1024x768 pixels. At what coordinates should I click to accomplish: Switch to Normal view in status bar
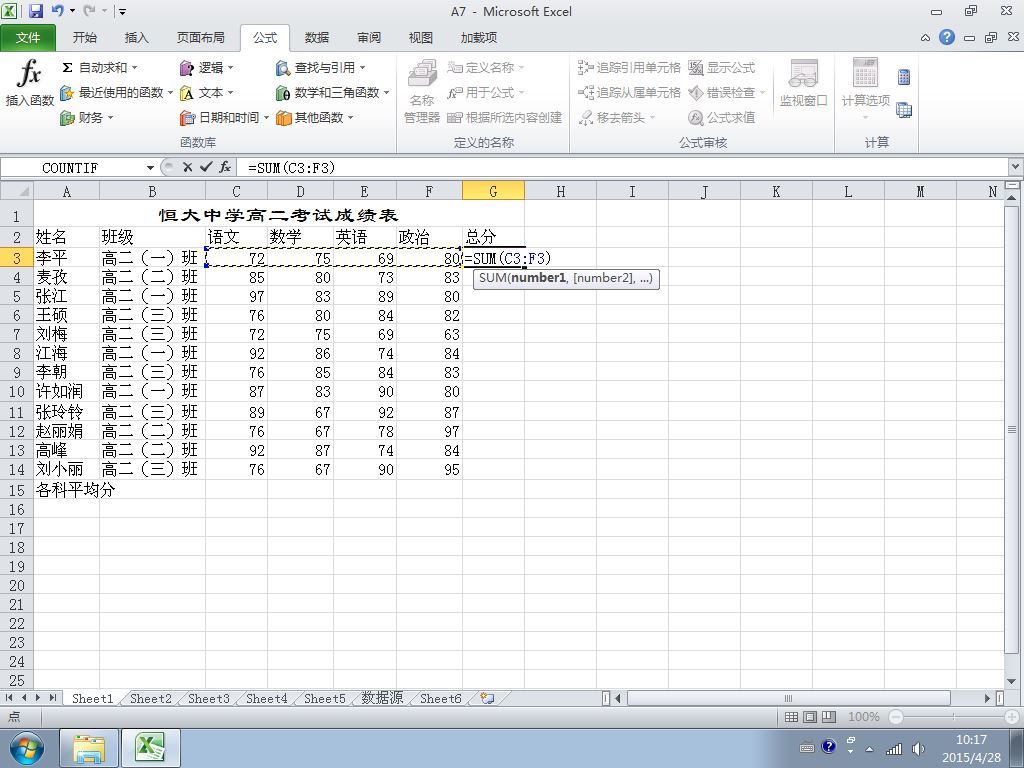point(791,717)
